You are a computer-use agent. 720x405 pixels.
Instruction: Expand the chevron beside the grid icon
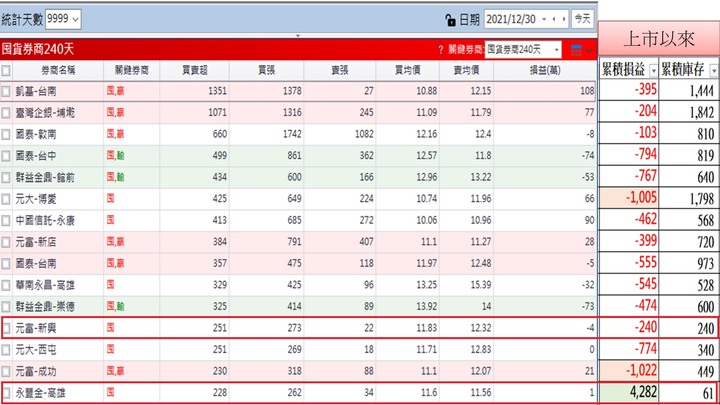pyautogui.click(x=589, y=50)
